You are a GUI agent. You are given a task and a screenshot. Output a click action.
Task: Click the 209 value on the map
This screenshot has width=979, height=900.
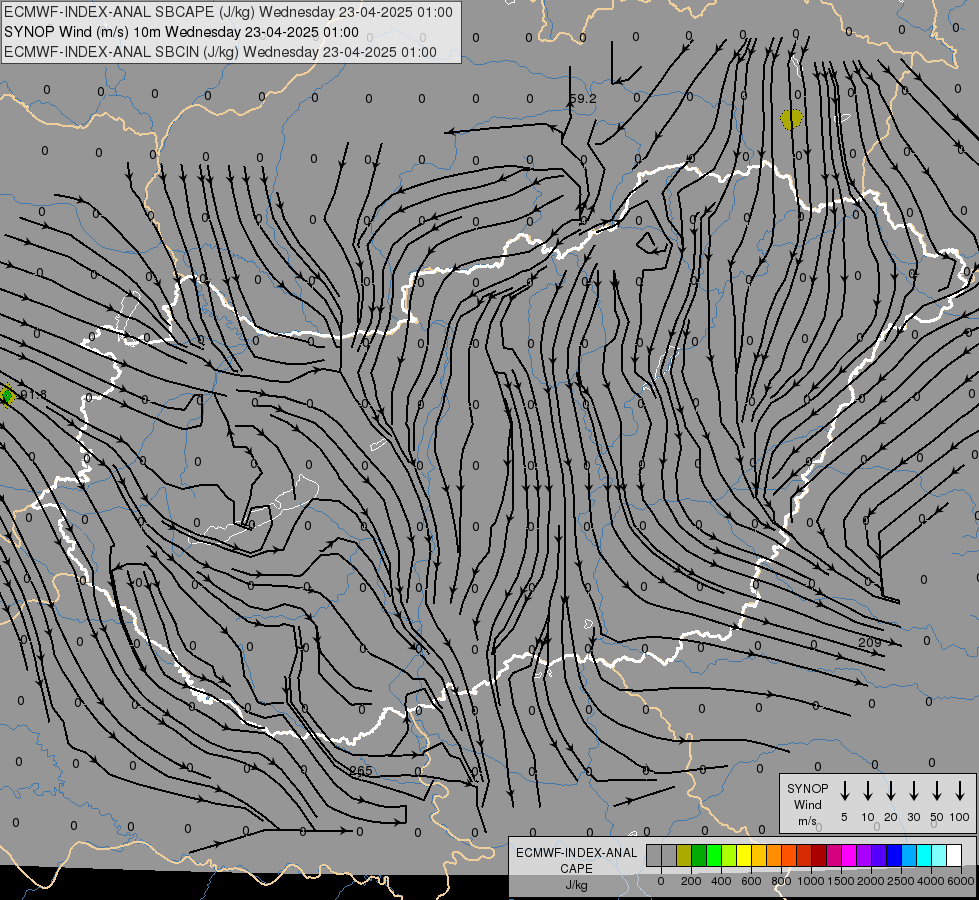pyautogui.click(x=870, y=642)
